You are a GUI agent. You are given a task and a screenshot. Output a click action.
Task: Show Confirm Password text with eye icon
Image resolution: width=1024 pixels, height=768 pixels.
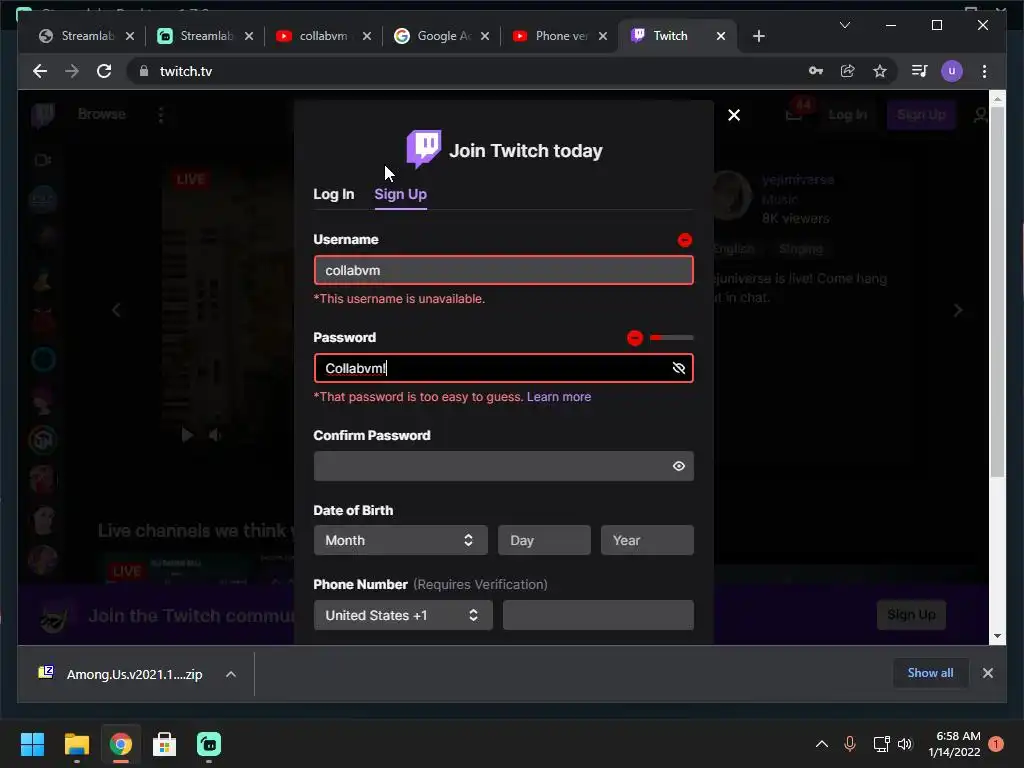pos(679,466)
